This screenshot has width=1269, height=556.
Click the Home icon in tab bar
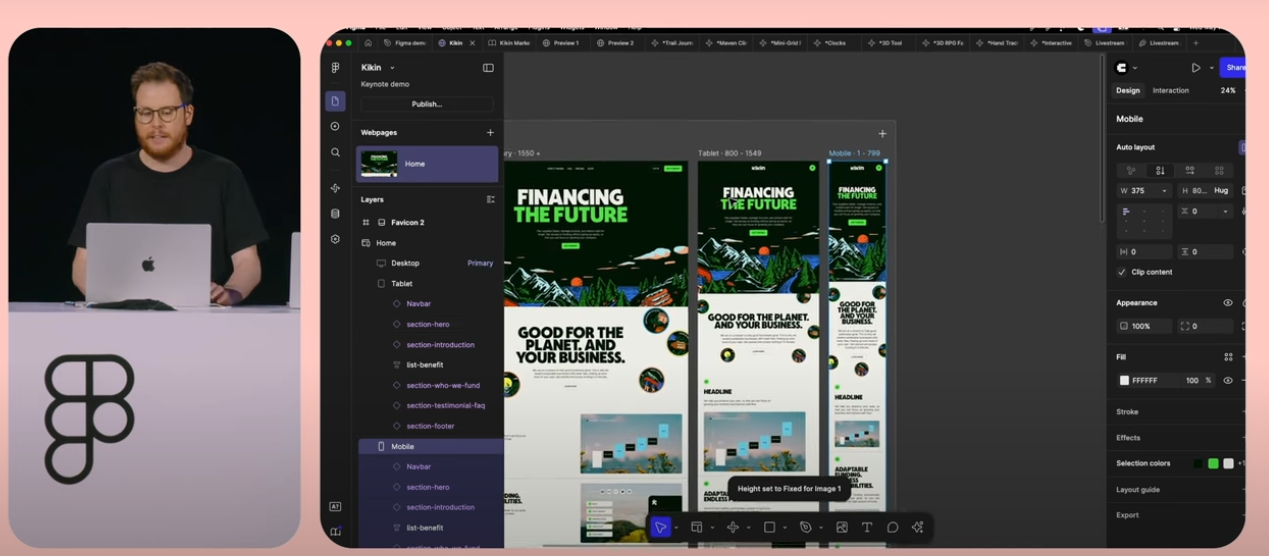[368, 43]
